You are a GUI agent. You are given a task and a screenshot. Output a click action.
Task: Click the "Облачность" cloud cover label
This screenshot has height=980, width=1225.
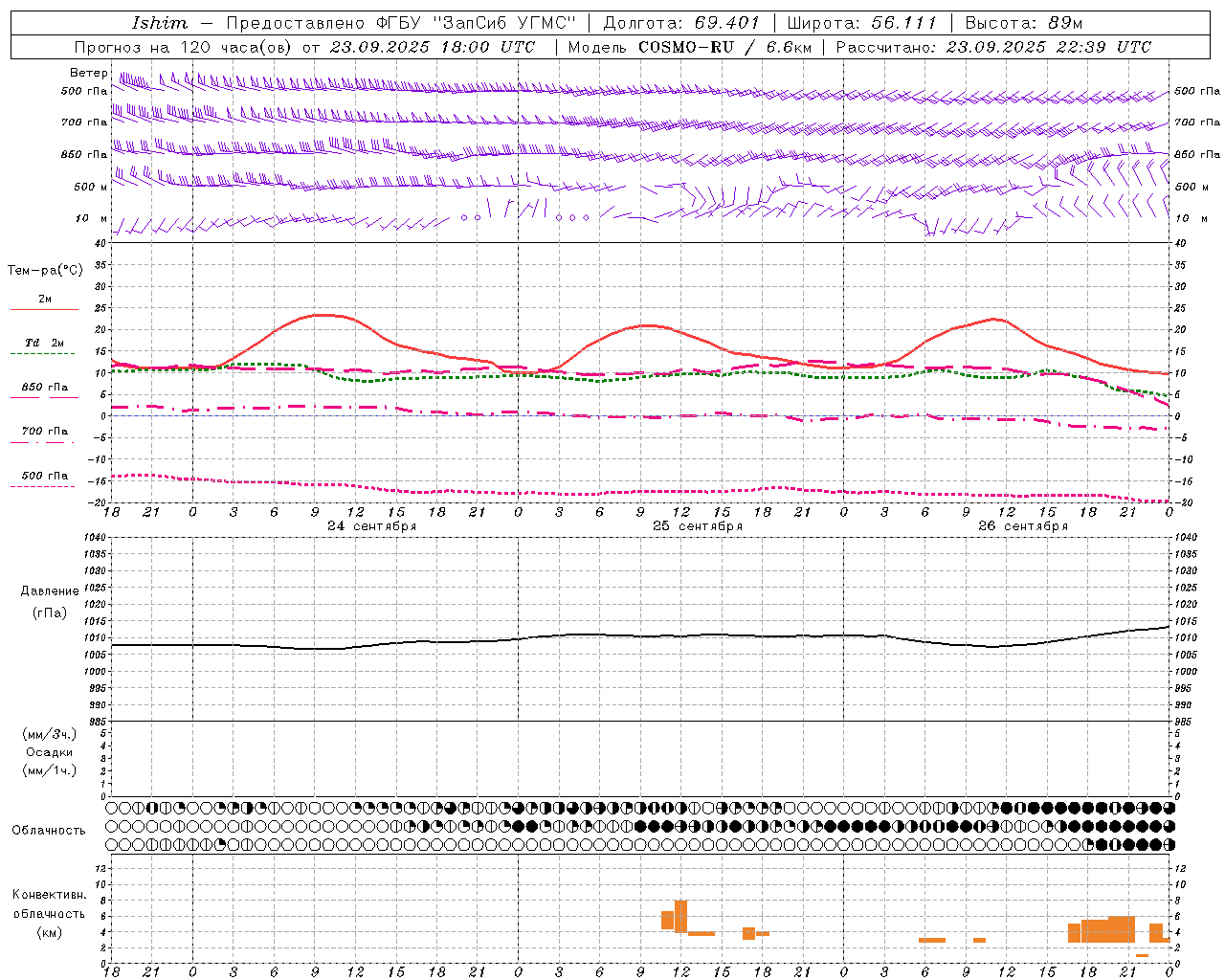(x=49, y=830)
